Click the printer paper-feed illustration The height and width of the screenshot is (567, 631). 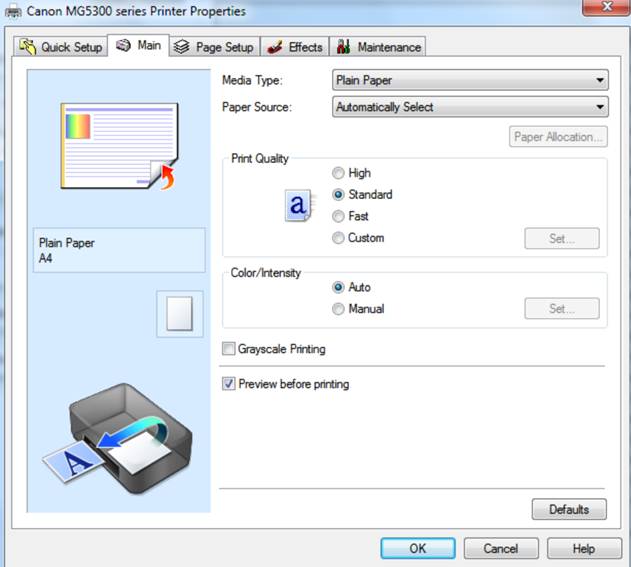point(118,439)
